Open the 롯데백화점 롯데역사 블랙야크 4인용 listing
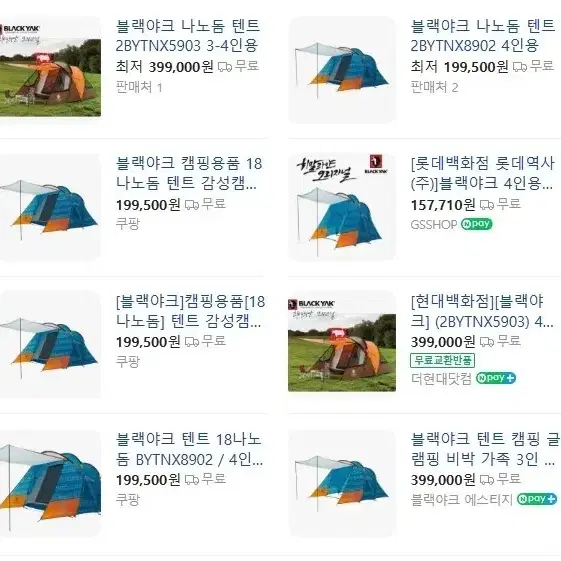This screenshot has height=561, width=561. 483,173
